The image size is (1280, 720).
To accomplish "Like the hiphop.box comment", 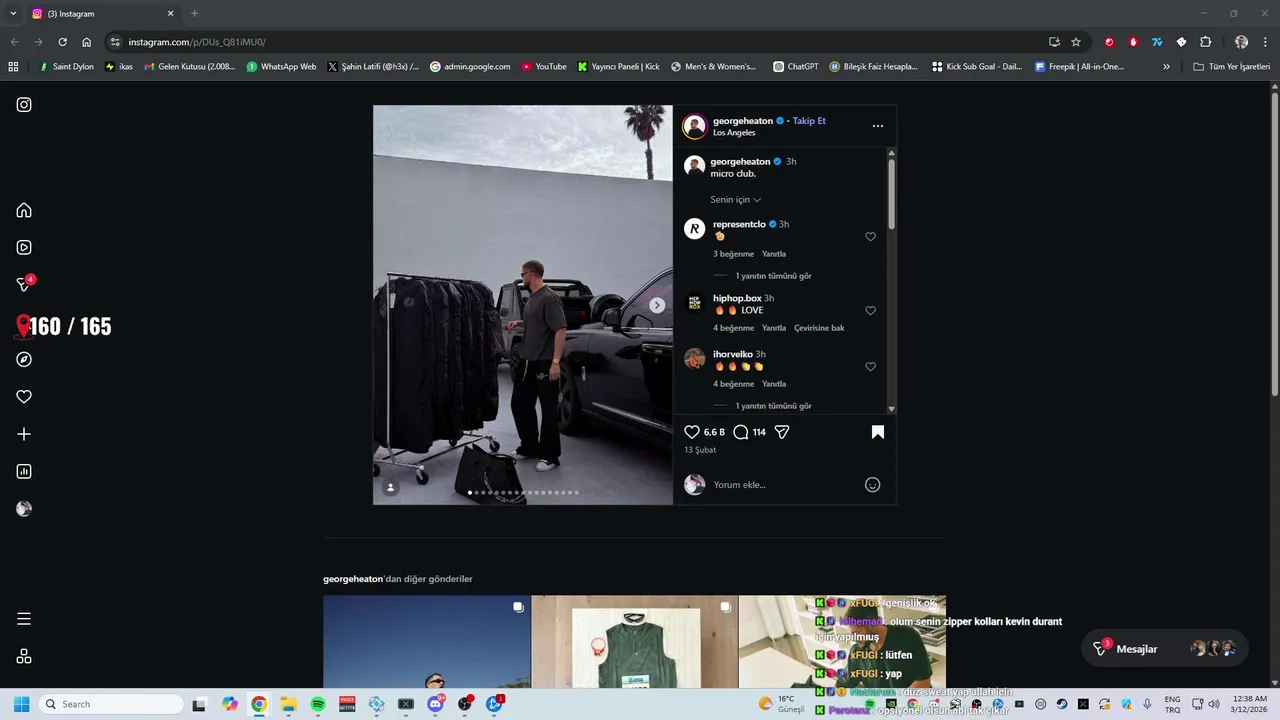I will point(870,311).
